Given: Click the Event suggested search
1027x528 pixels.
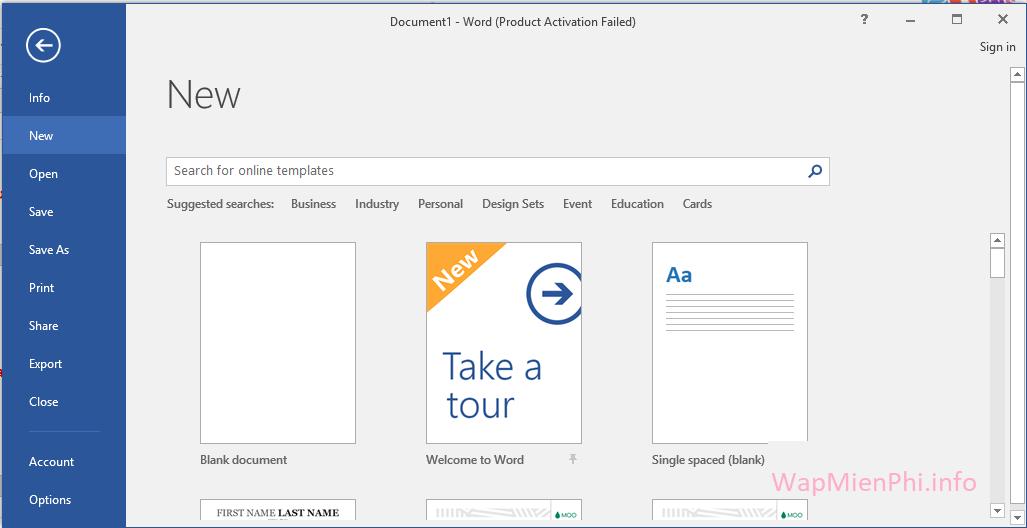Looking at the screenshot, I should [577, 204].
